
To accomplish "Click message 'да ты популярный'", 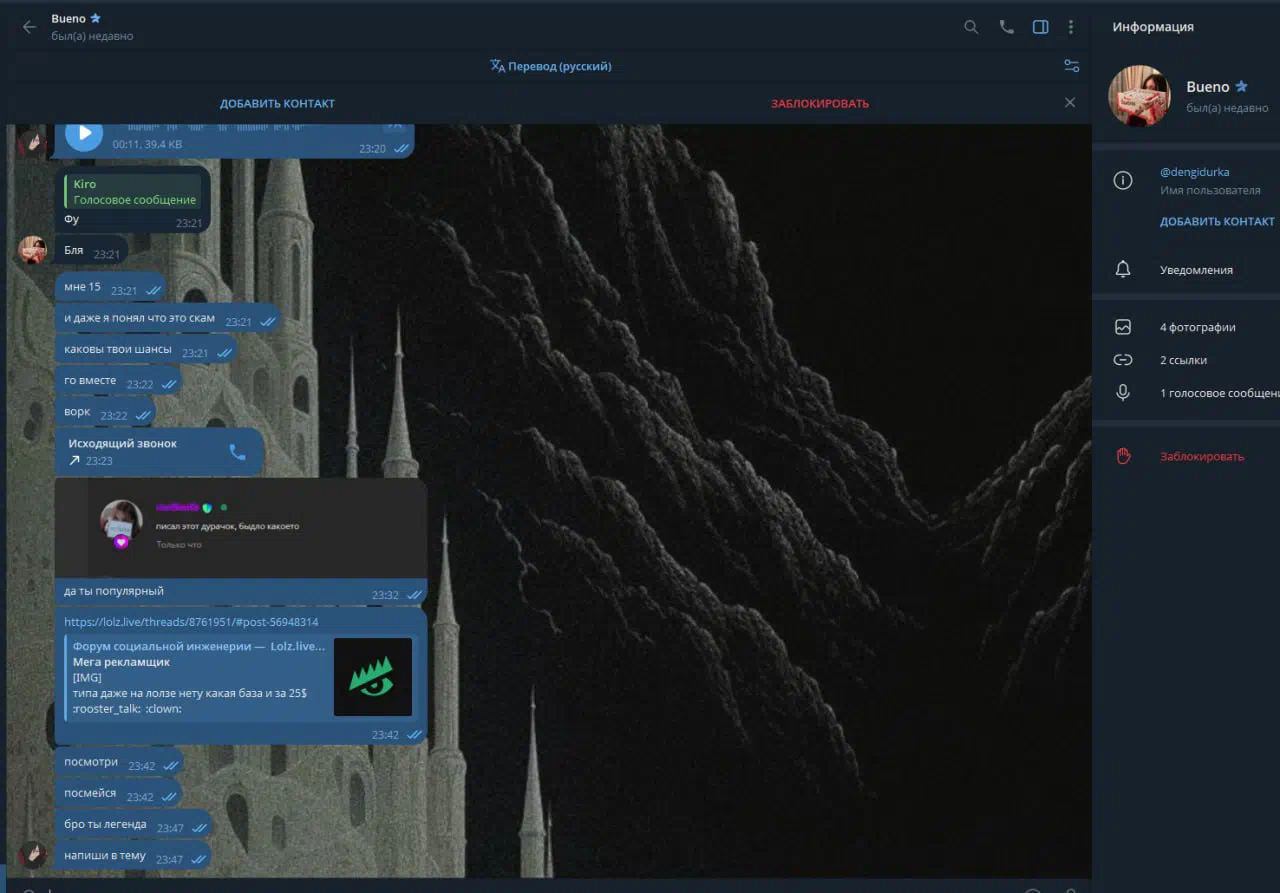I will pos(241,591).
